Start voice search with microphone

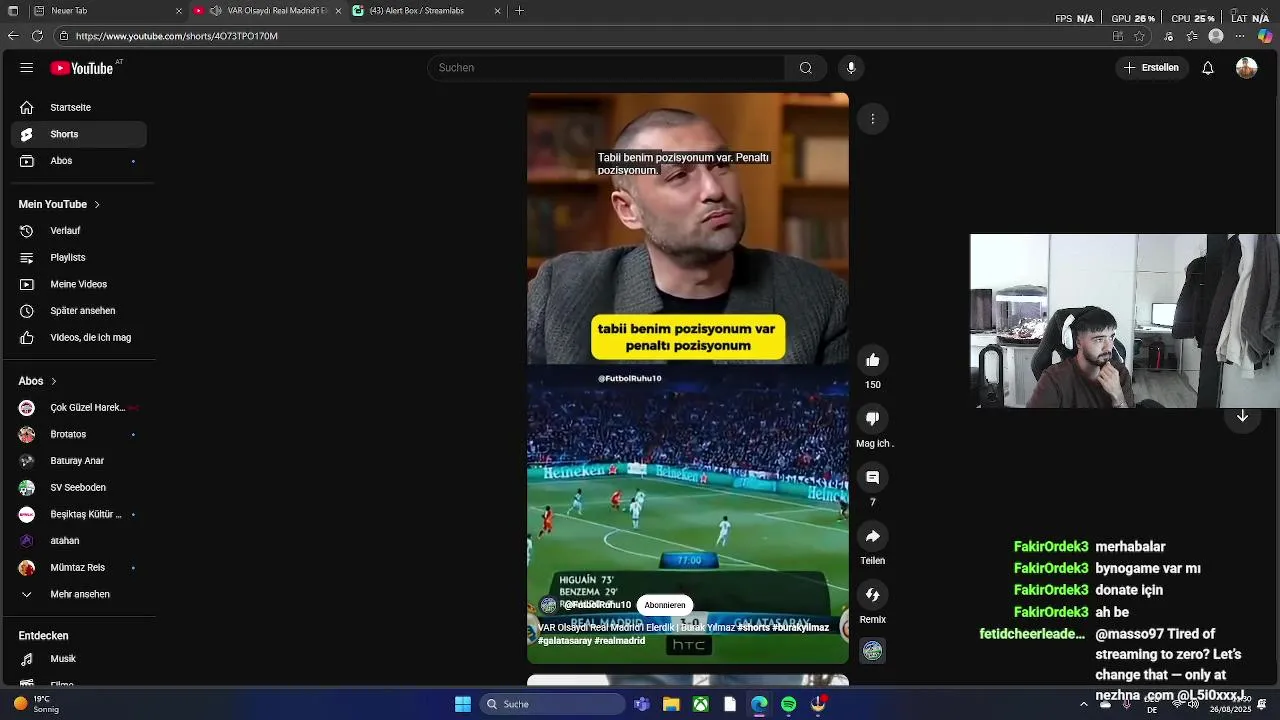[851, 68]
